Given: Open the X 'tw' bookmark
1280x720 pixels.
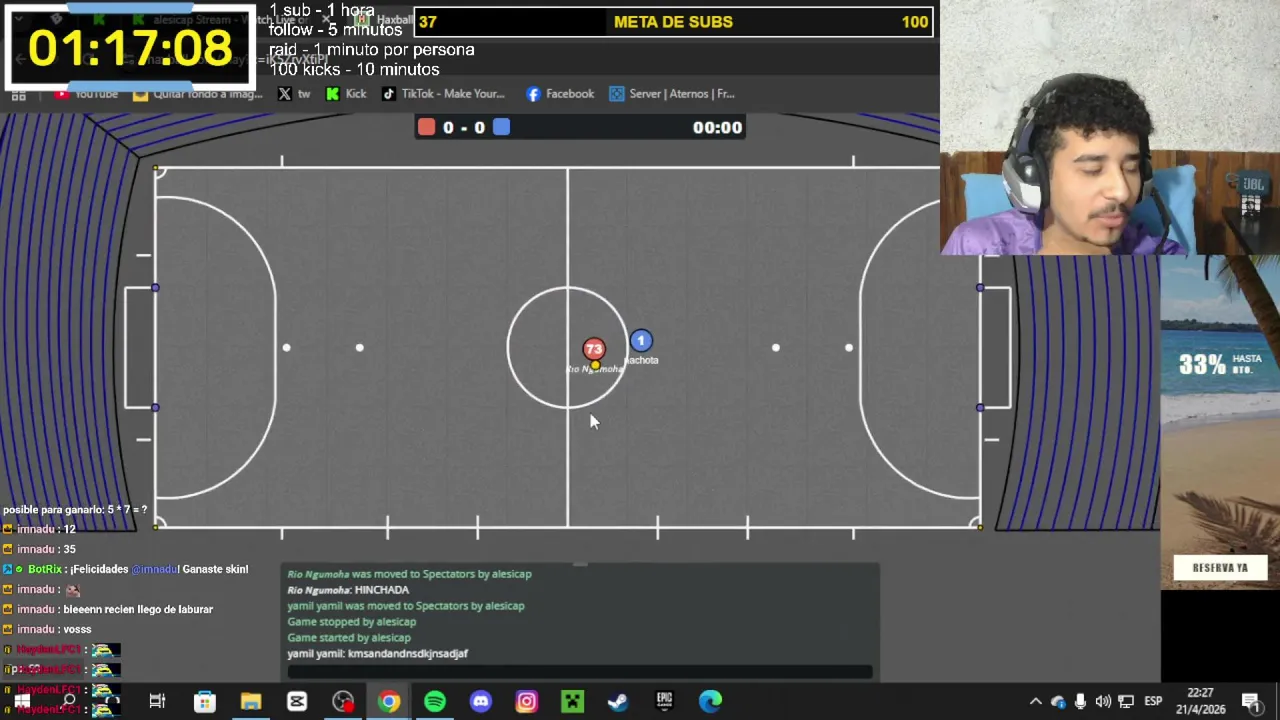Looking at the screenshot, I should click(x=294, y=94).
